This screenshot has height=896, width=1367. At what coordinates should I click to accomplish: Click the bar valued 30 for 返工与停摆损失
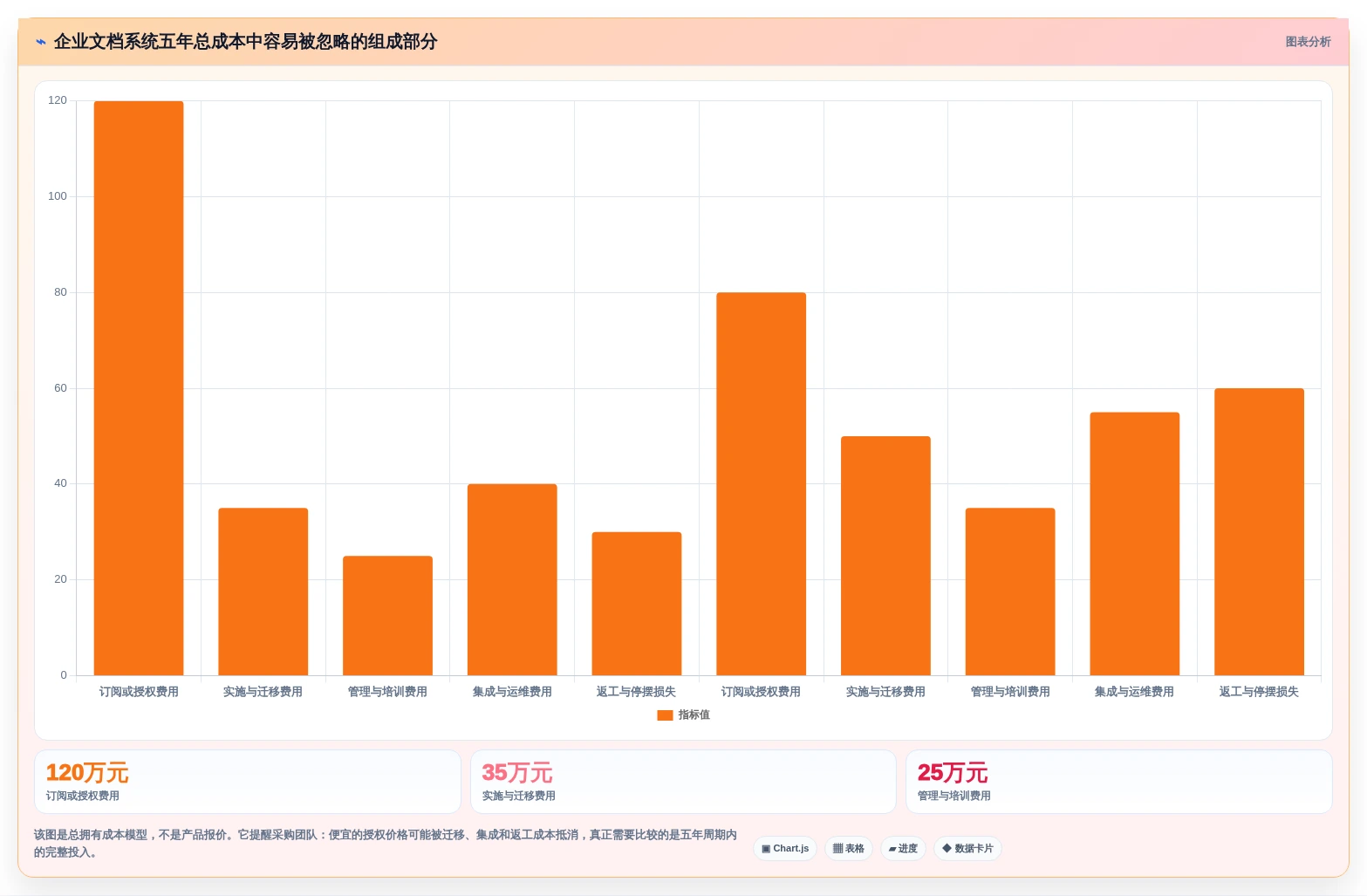[x=637, y=604]
